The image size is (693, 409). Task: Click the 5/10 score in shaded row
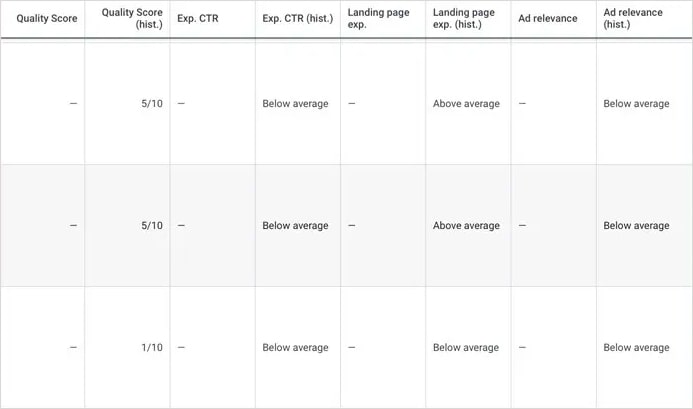(152, 226)
